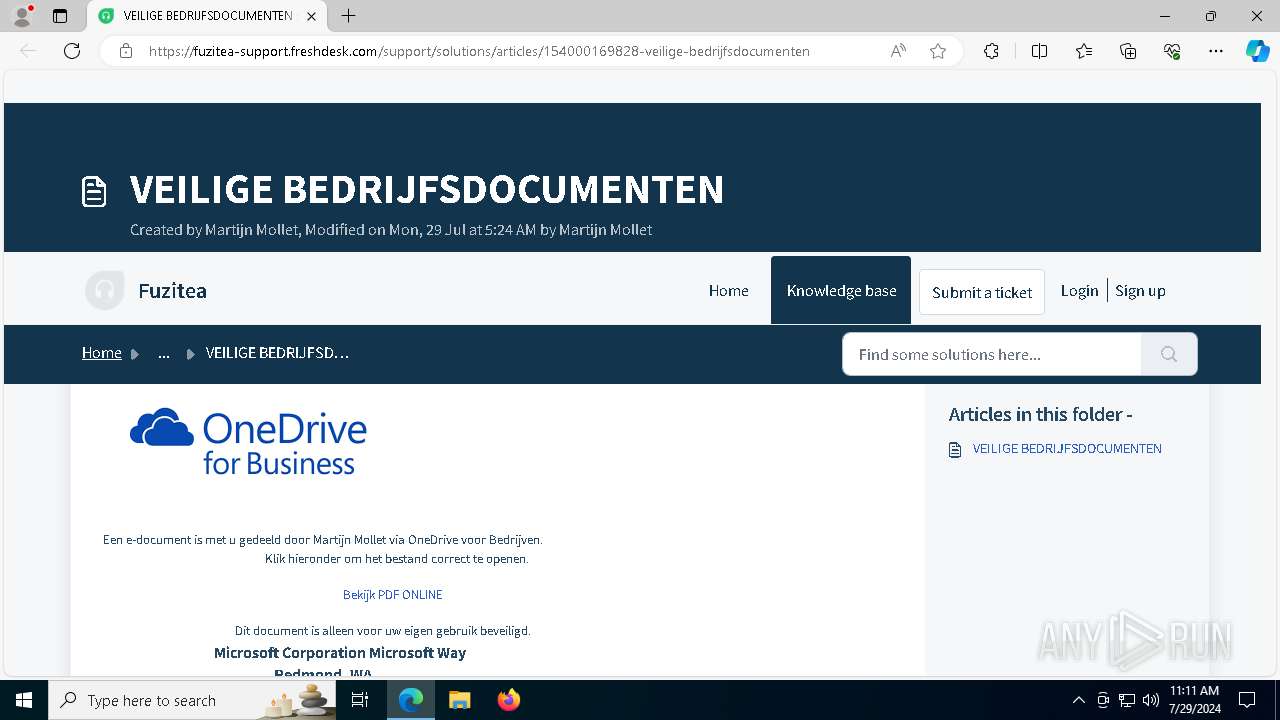Open the Copilot sidebar icon

click(1257, 51)
